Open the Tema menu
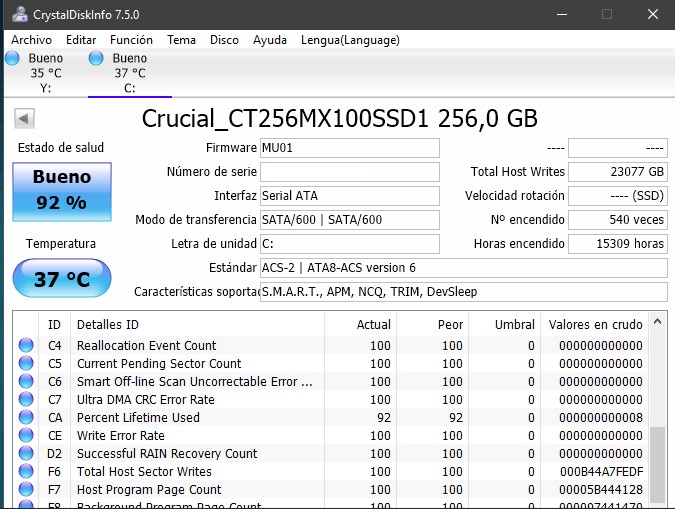Image resolution: width=675 pixels, height=509 pixels. point(181,40)
